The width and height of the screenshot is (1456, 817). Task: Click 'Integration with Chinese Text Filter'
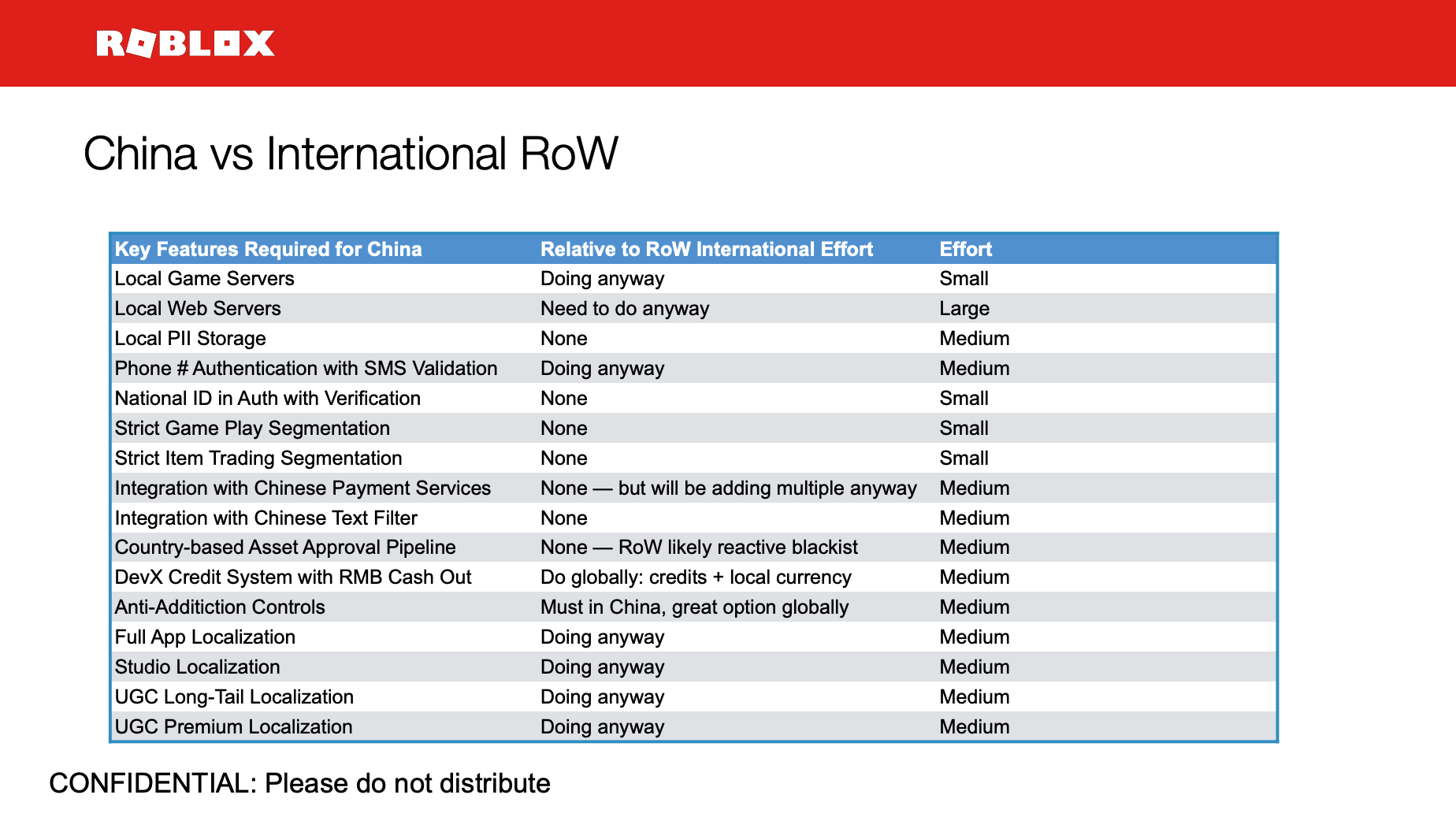coord(266,518)
